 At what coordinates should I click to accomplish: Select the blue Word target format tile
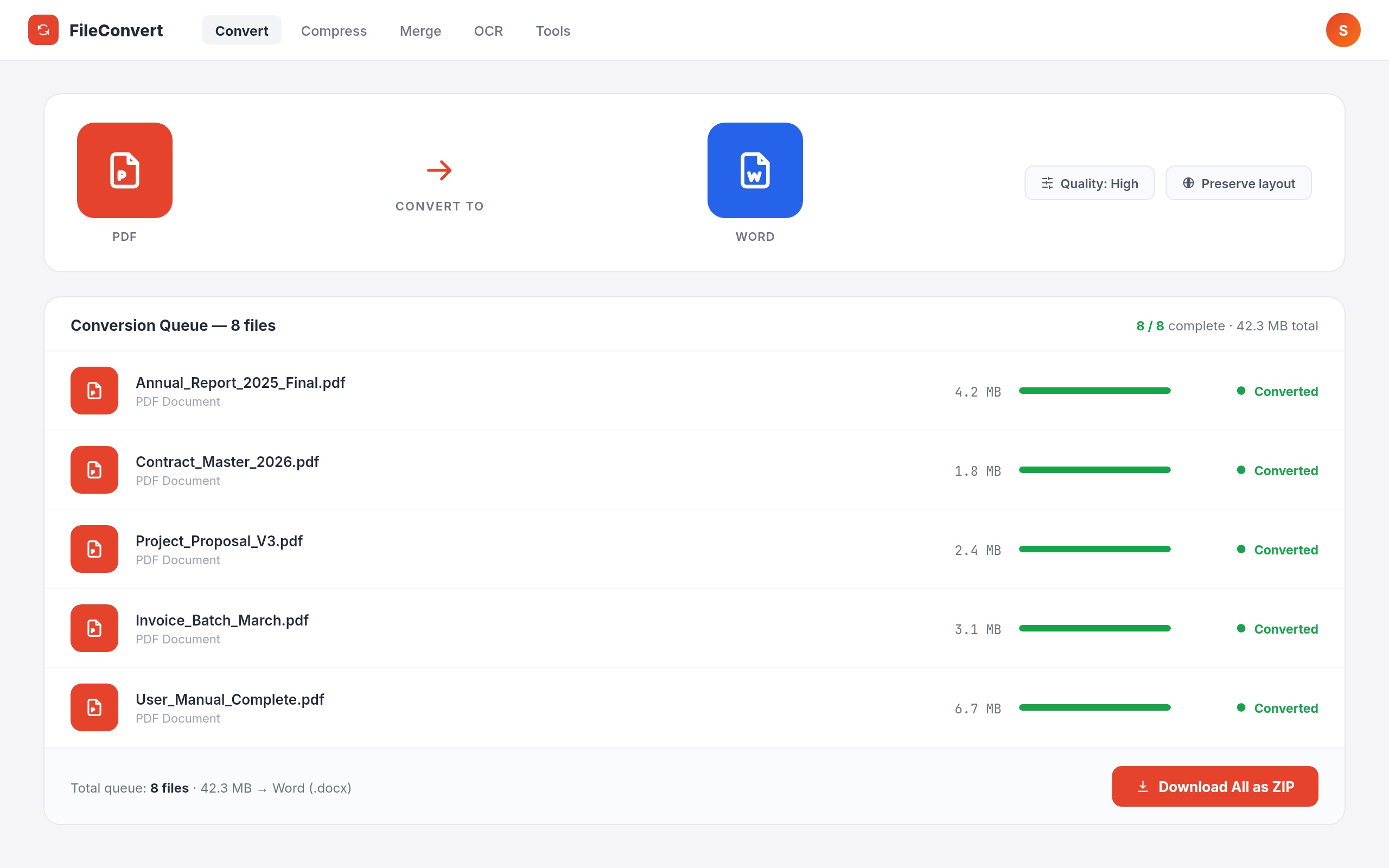(x=755, y=170)
